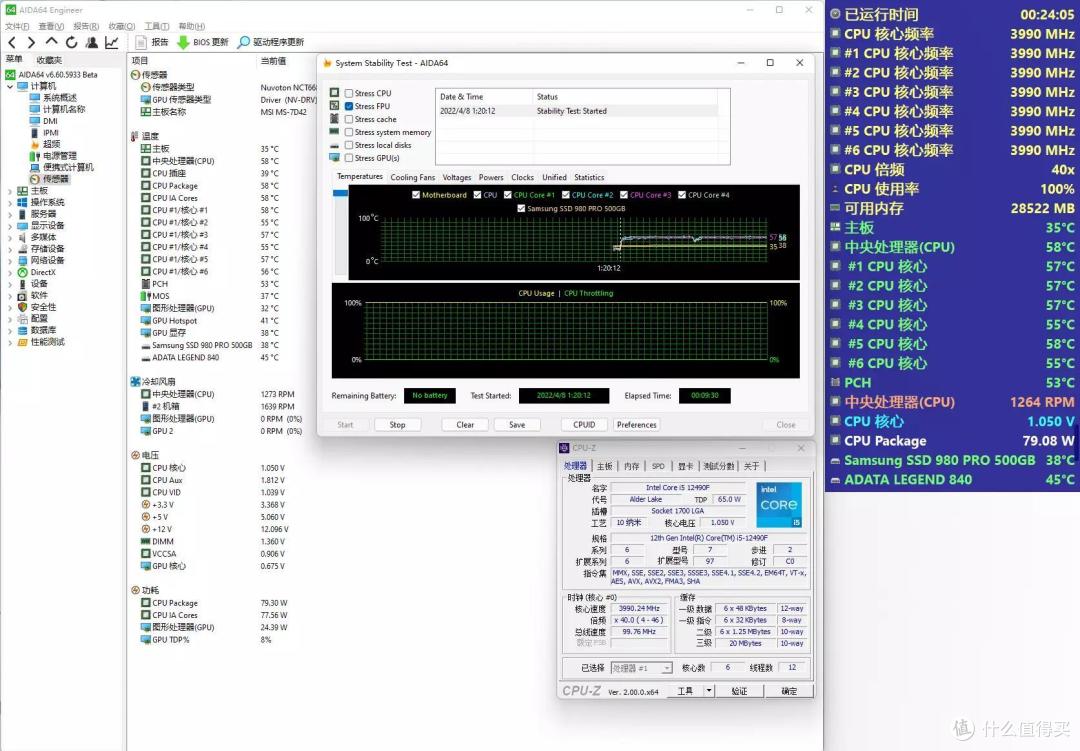Start BIOS 更新 from the toolbar
This screenshot has height=751, width=1080.
click(202, 43)
